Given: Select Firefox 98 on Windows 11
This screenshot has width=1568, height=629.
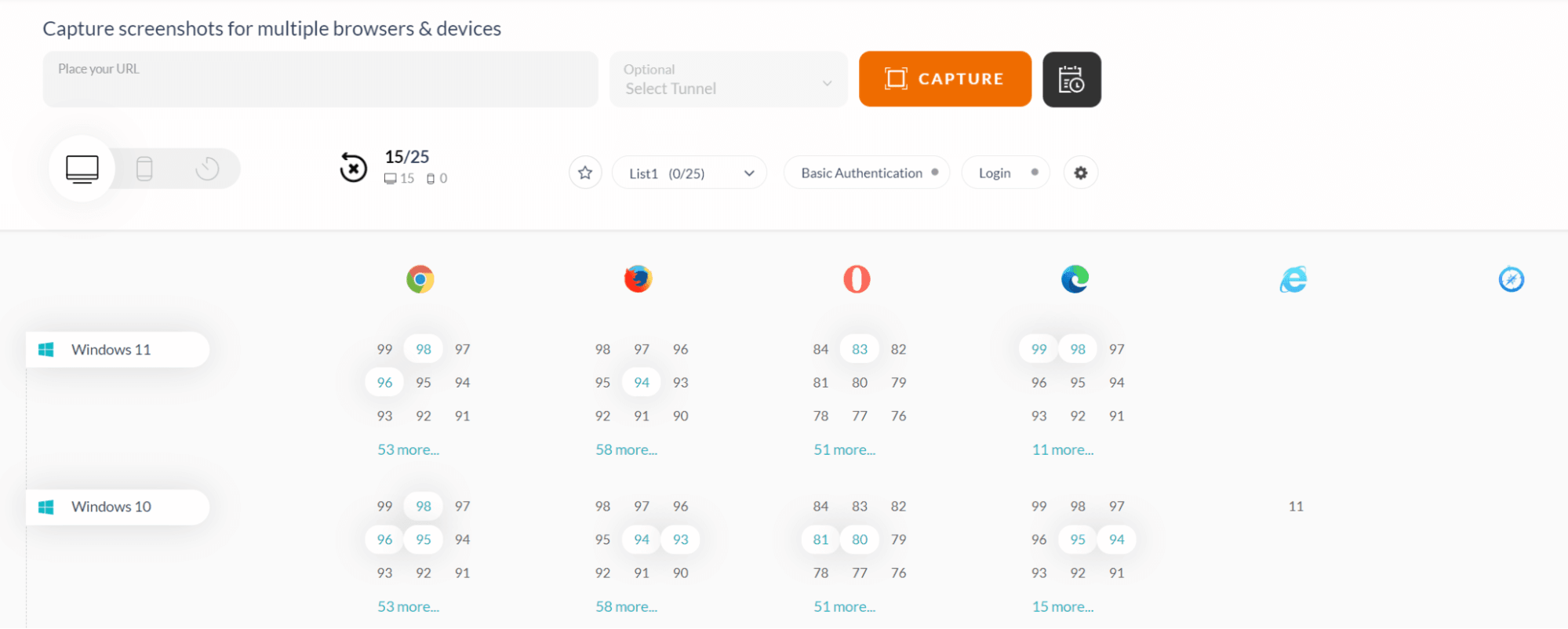Looking at the screenshot, I should point(602,349).
